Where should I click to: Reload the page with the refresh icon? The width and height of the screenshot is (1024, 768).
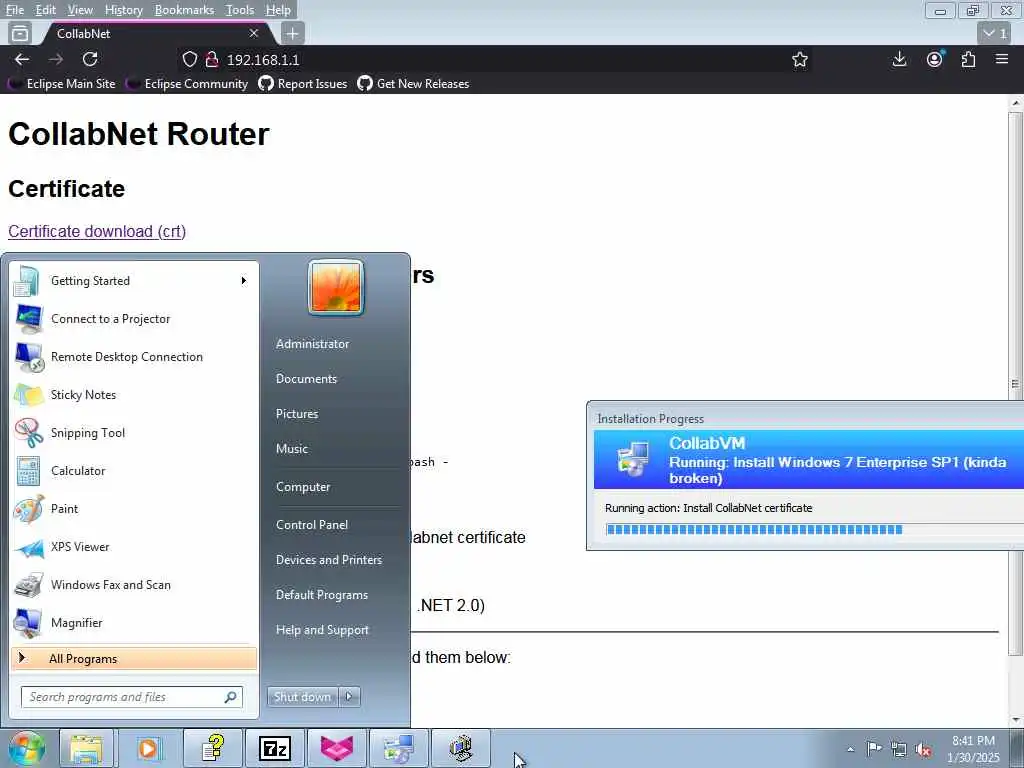tap(90, 59)
